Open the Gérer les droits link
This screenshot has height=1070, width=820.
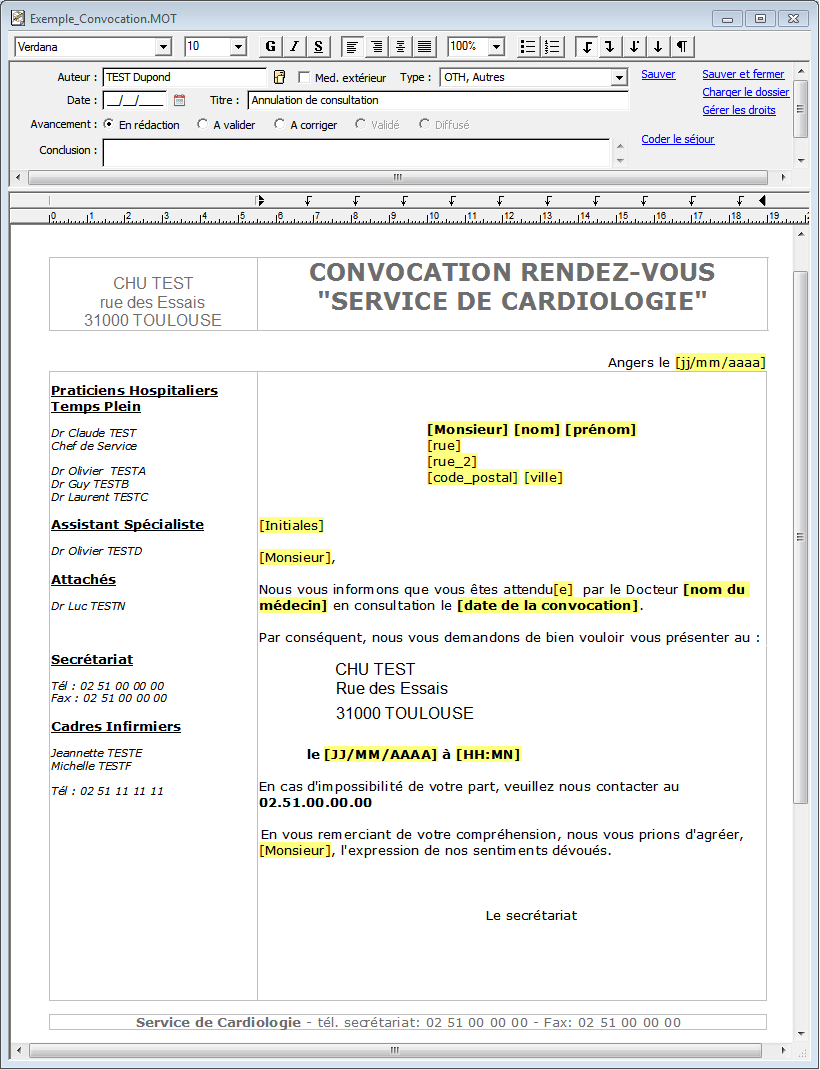click(739, 110)
